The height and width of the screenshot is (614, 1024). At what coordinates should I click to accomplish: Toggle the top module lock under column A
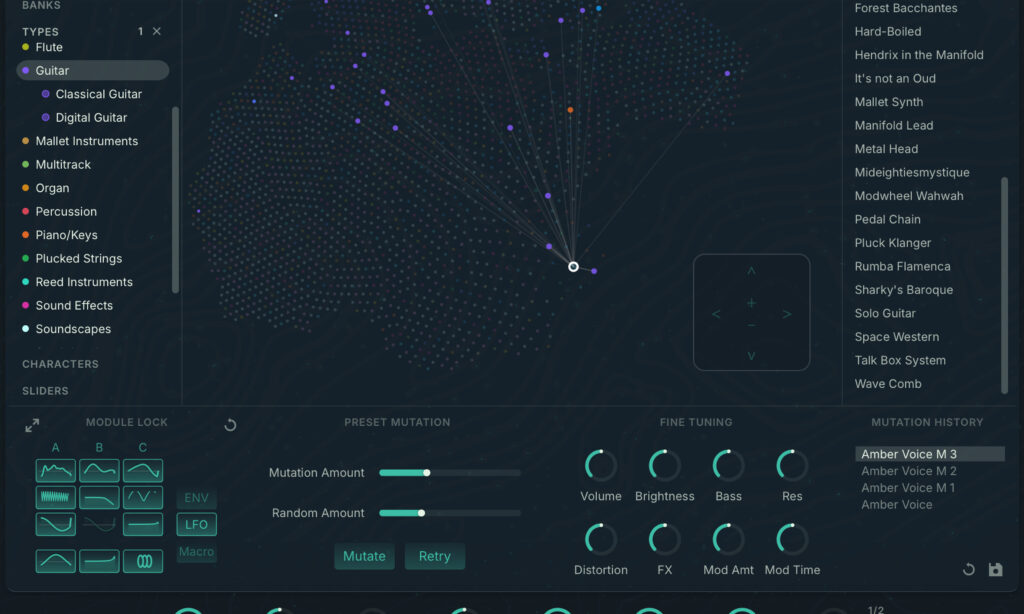[56, 470]
